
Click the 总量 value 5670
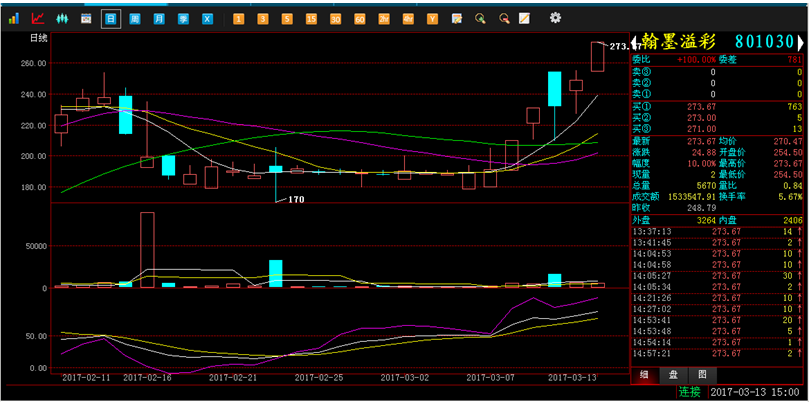coord(707,186)
